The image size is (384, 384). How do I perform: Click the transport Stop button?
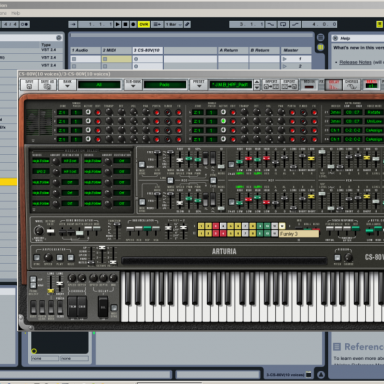pyautogui.click(x=125, y=24)
